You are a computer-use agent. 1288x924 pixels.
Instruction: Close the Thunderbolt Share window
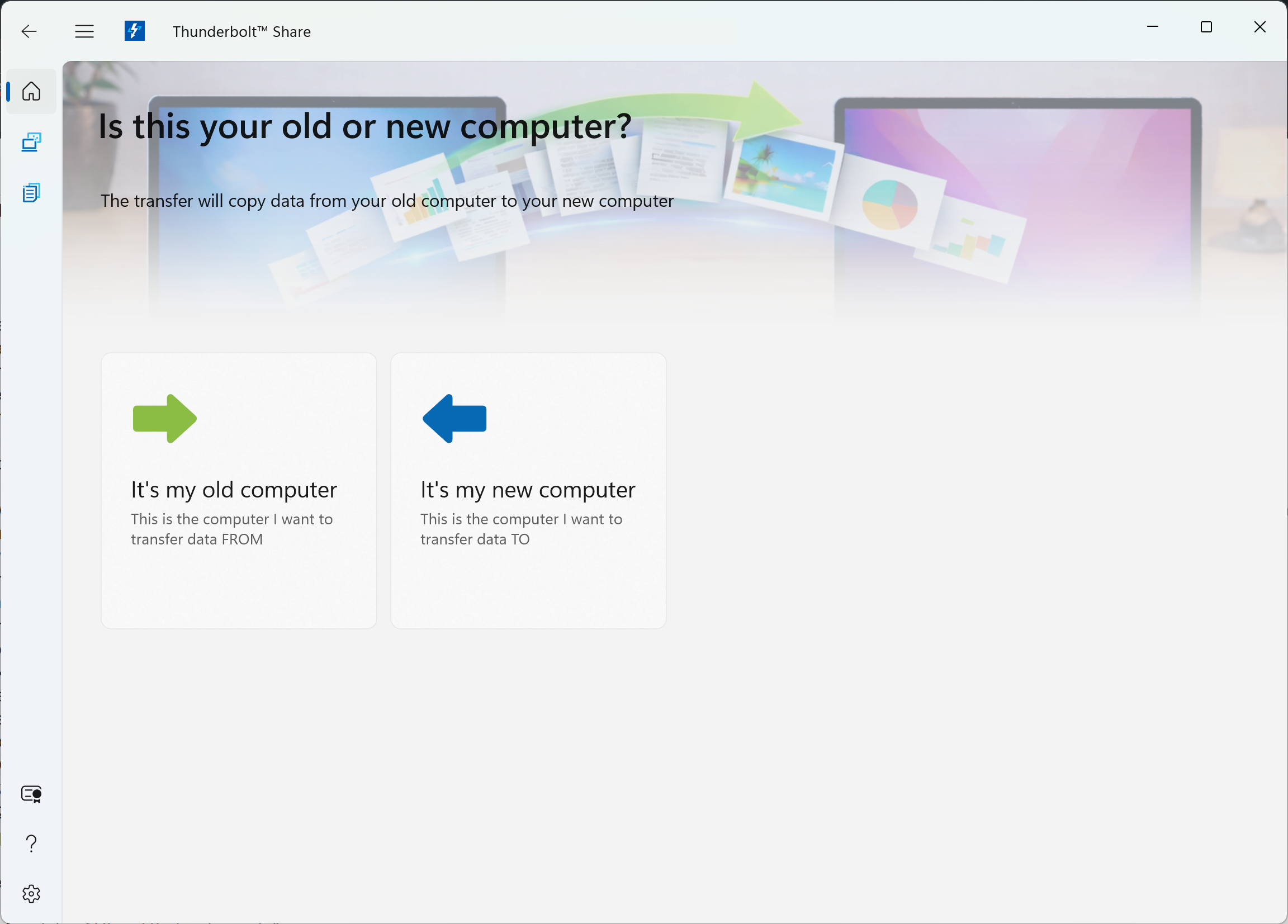click(1259, 27)
